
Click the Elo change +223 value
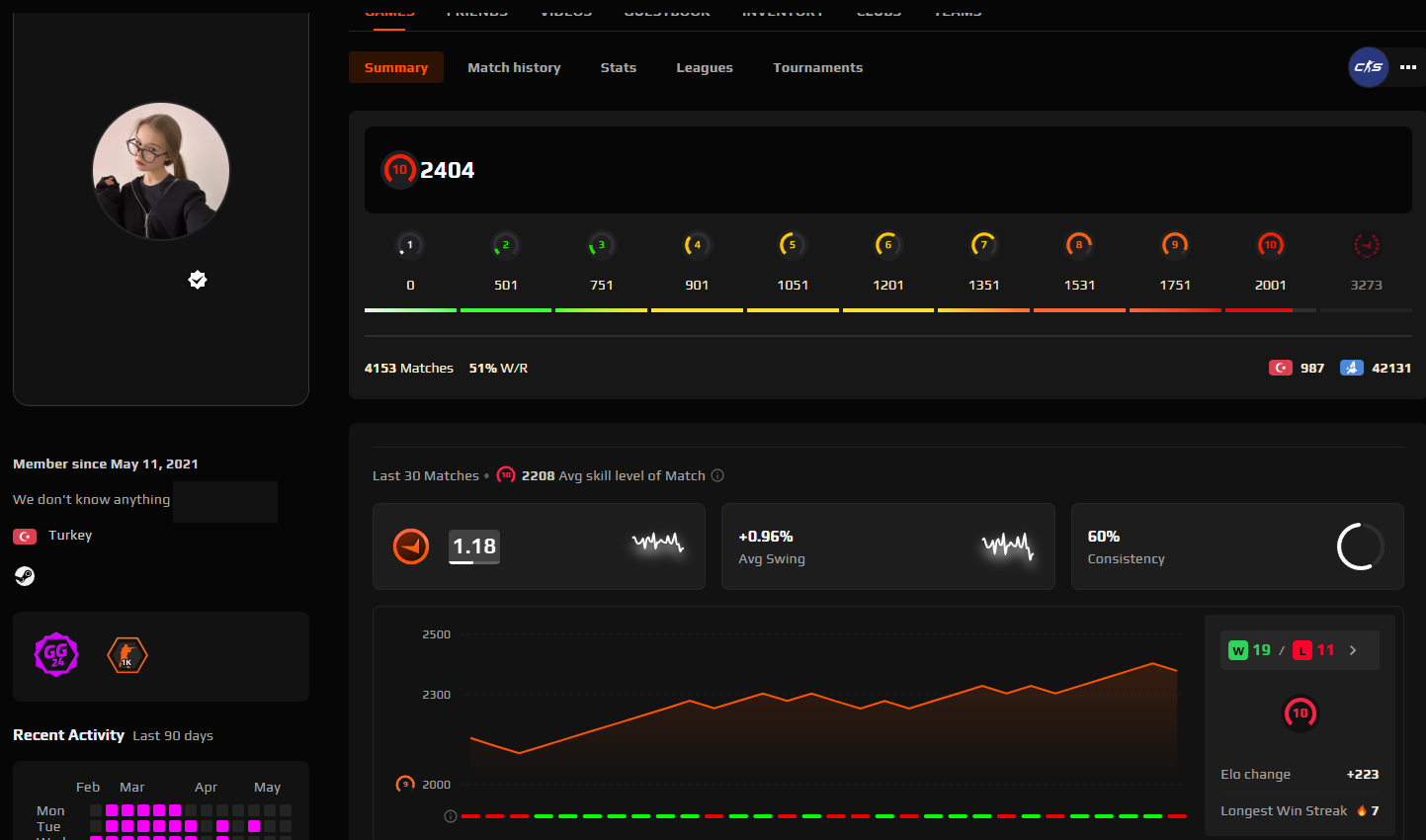(x=1363, y=775)
